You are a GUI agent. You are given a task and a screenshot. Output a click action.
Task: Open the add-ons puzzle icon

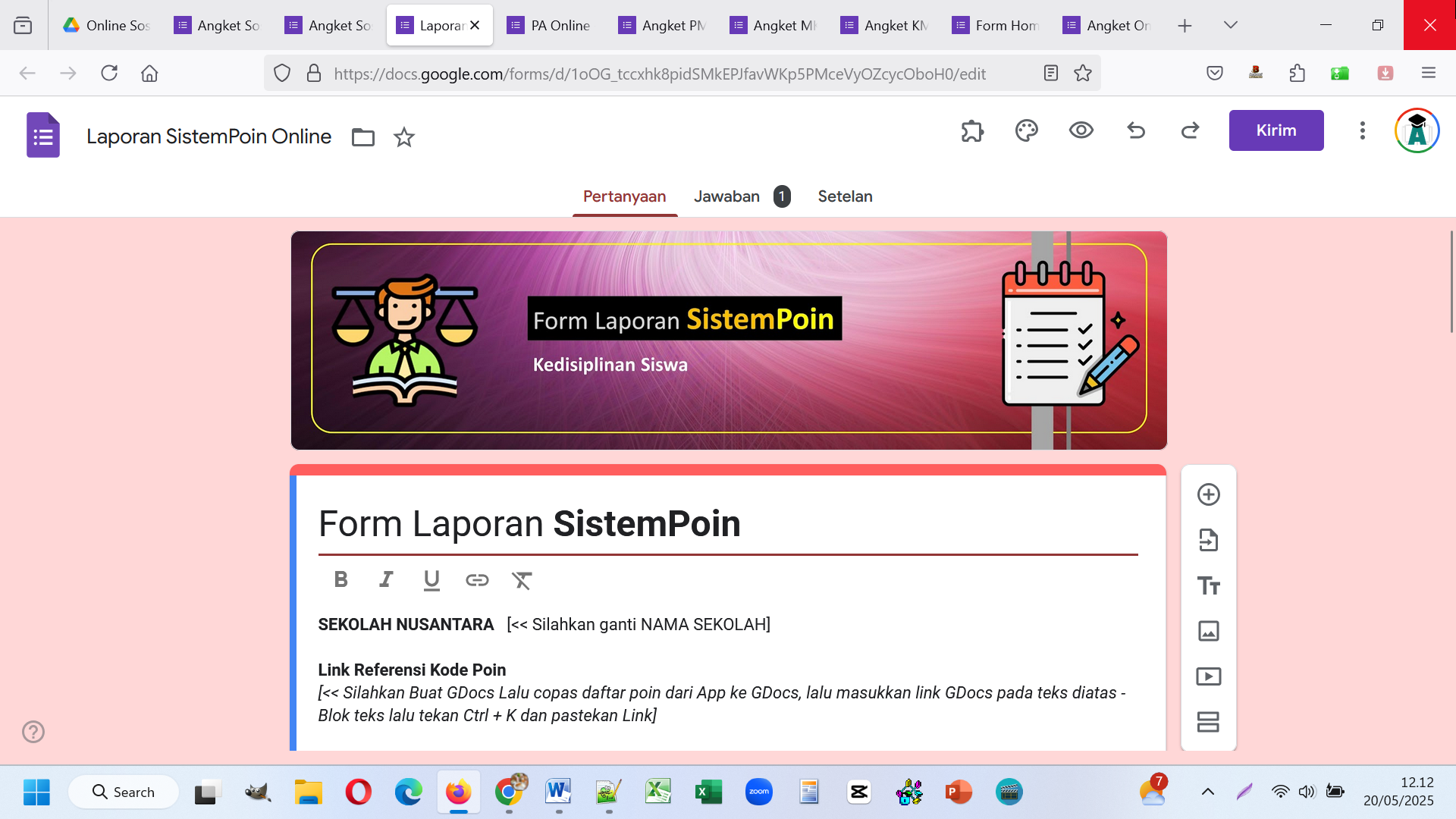(971, 130)
